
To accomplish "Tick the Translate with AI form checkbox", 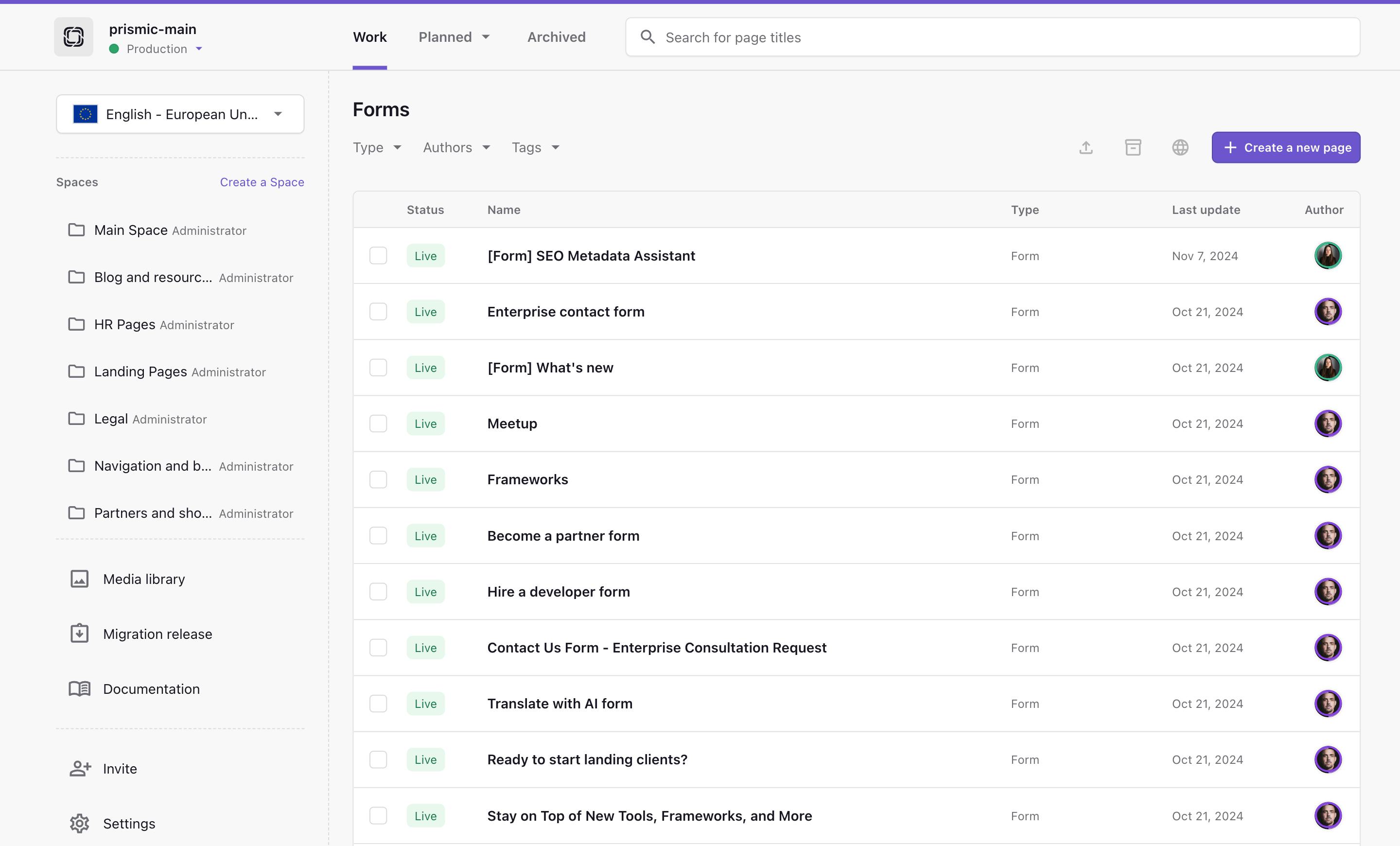I will (x=378, y=704).
